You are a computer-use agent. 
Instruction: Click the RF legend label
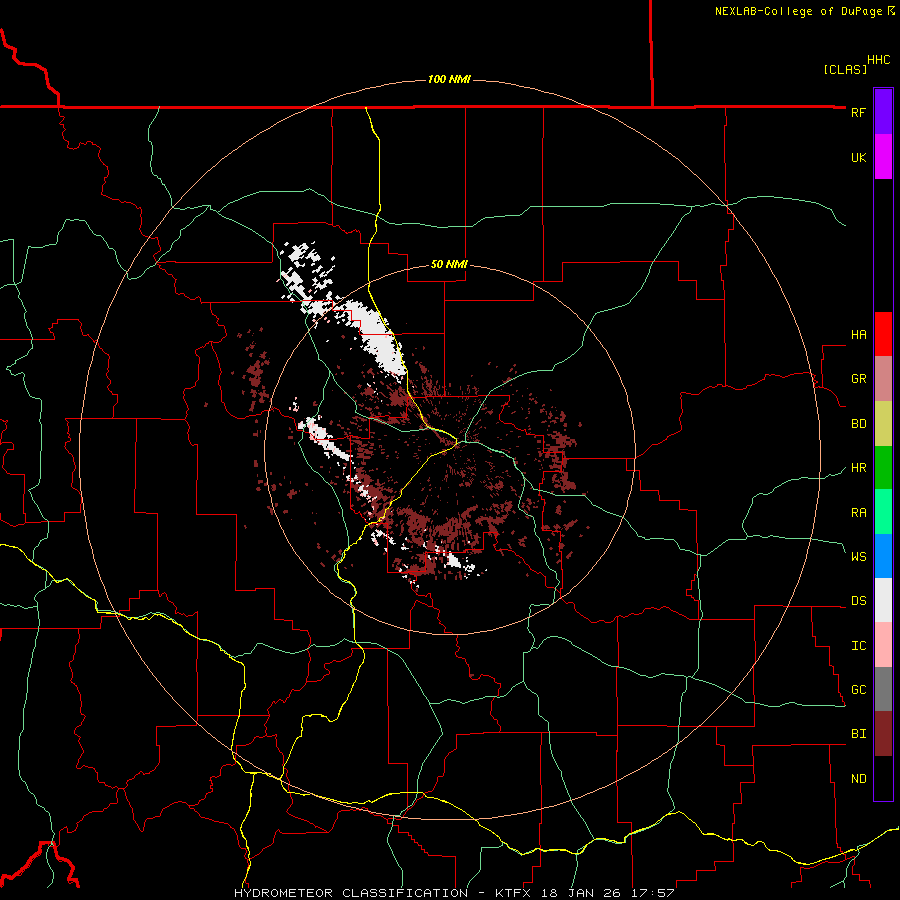(859, 112)
